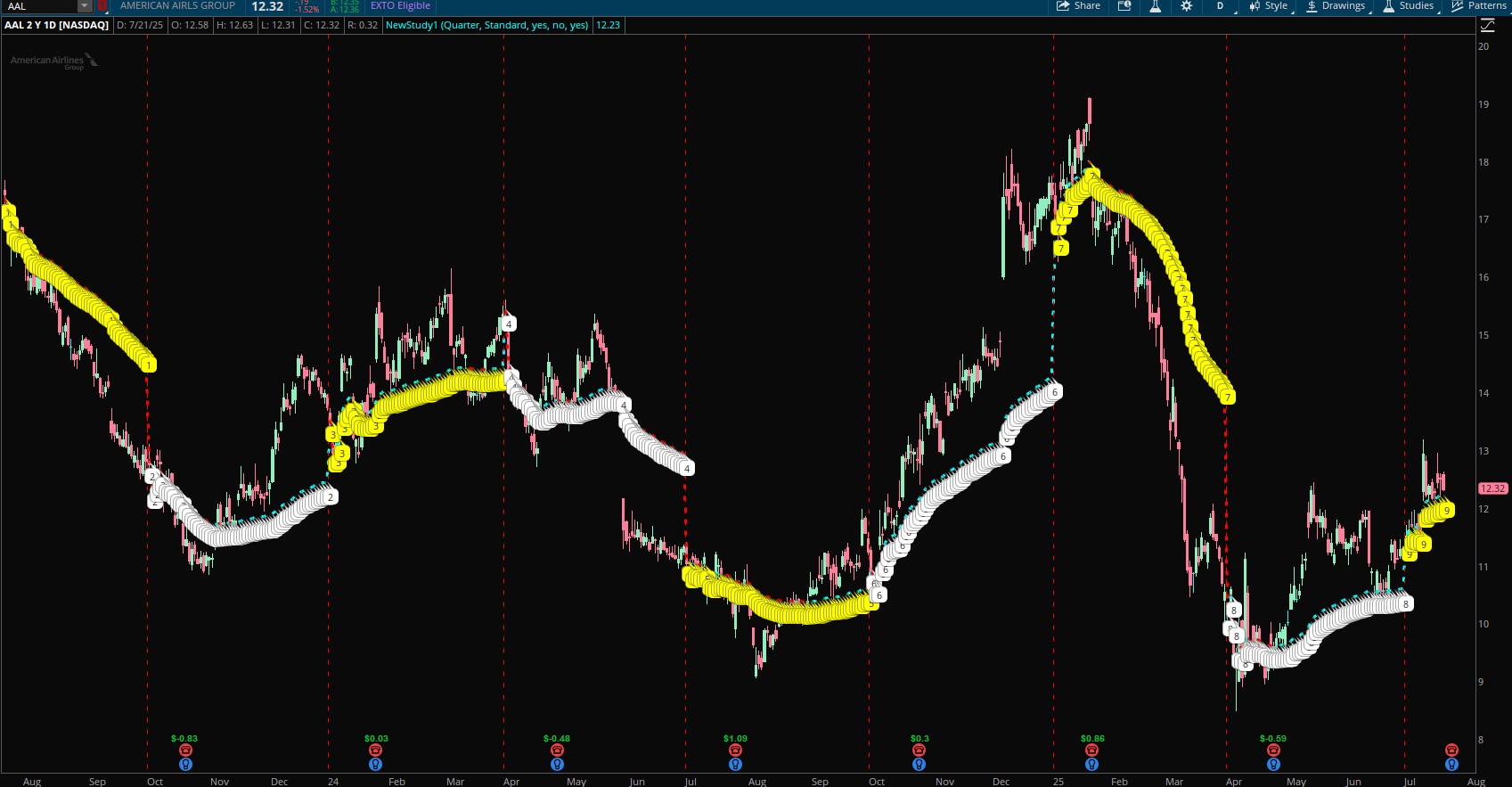Click the NewStudy1 study label in the header

coord(486,25)
